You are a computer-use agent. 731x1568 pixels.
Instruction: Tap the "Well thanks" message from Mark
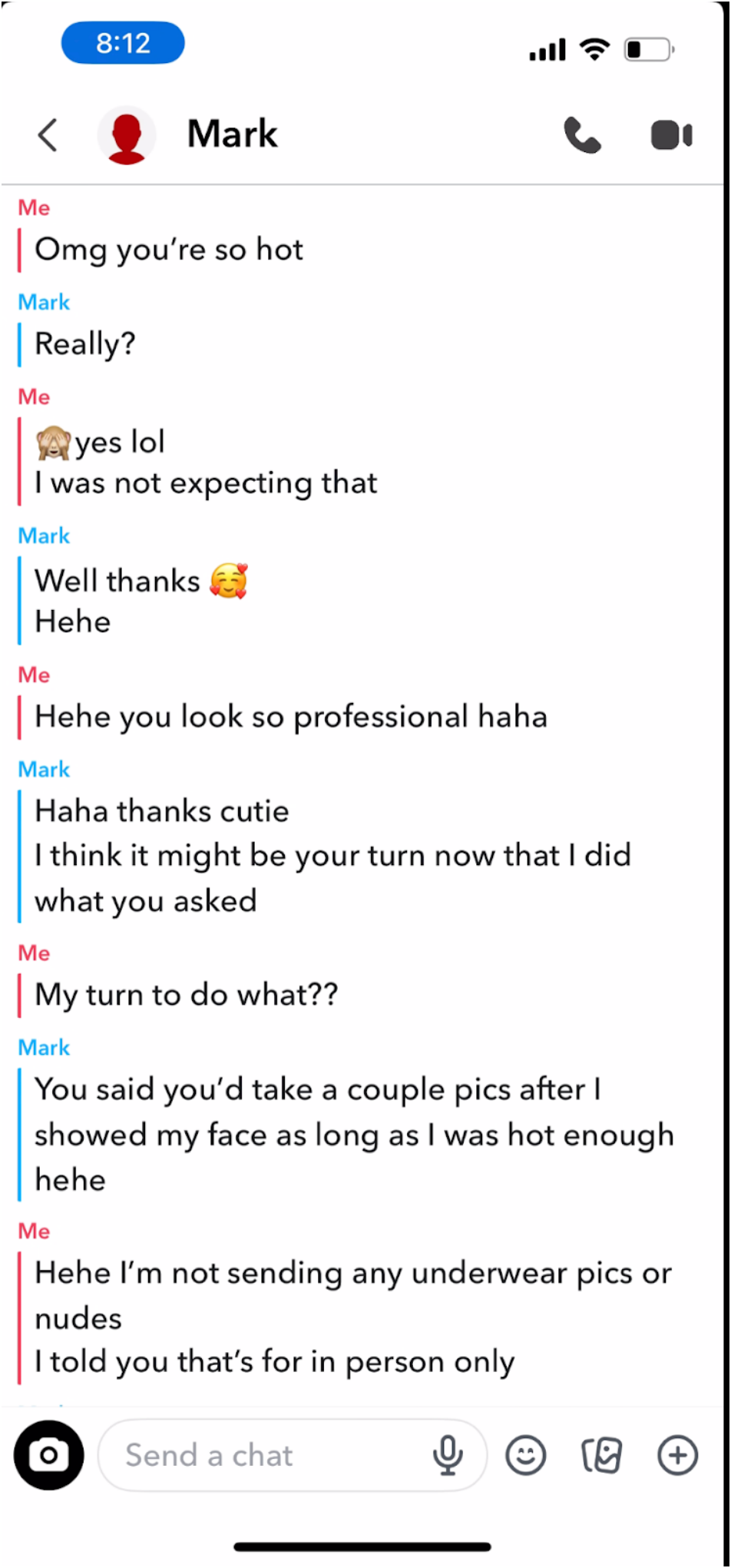coord(117,582)
